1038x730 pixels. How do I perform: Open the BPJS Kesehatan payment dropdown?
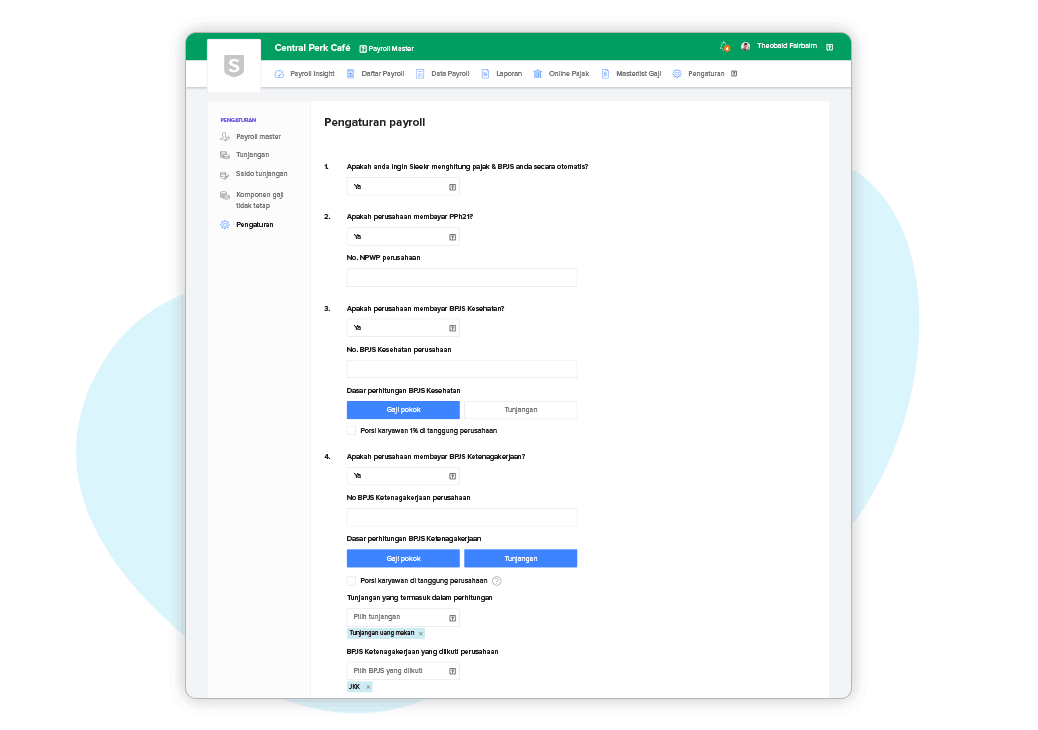[x=403, y=328]
